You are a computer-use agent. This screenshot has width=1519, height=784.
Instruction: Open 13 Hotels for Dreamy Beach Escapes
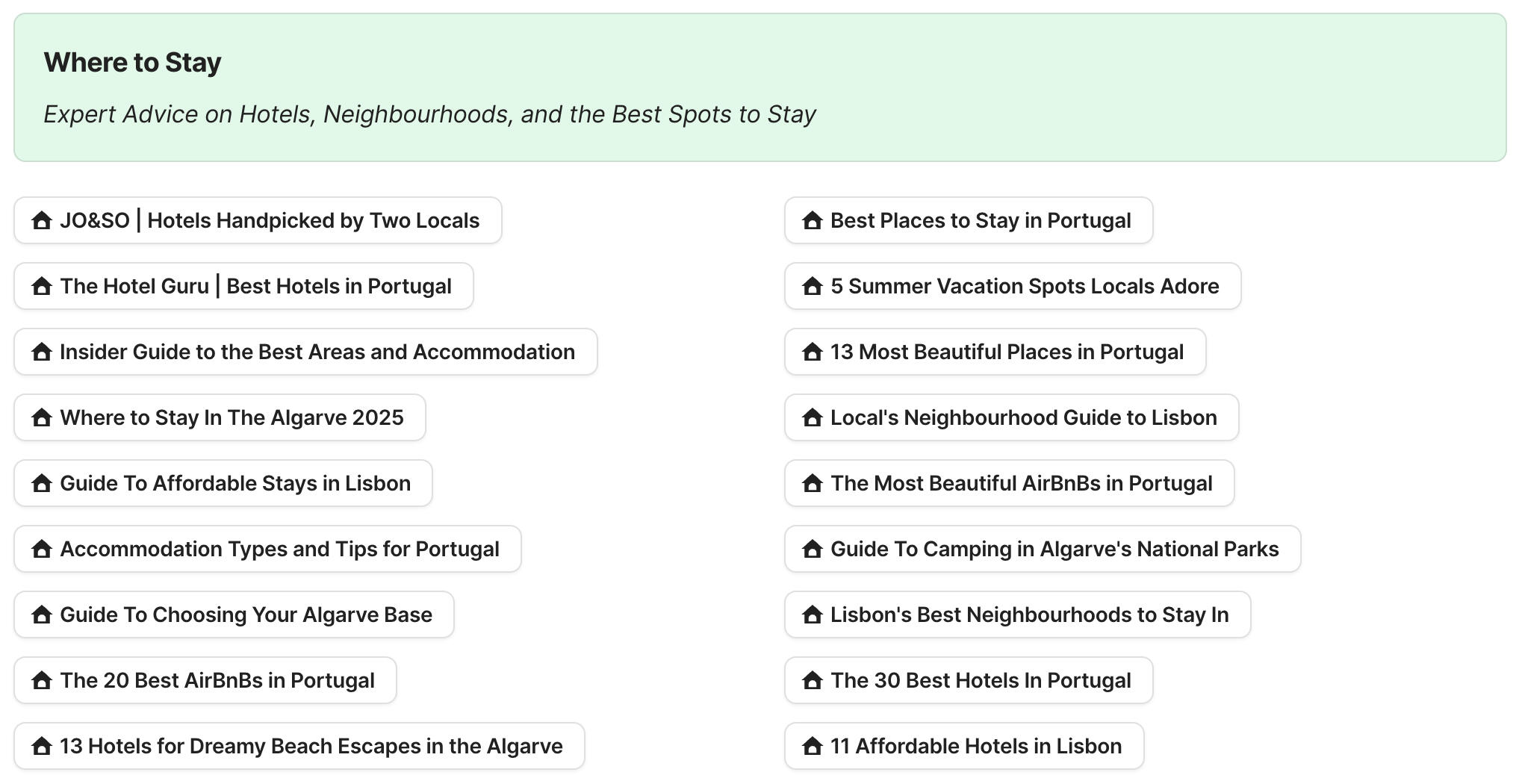[x=298, y=746]
